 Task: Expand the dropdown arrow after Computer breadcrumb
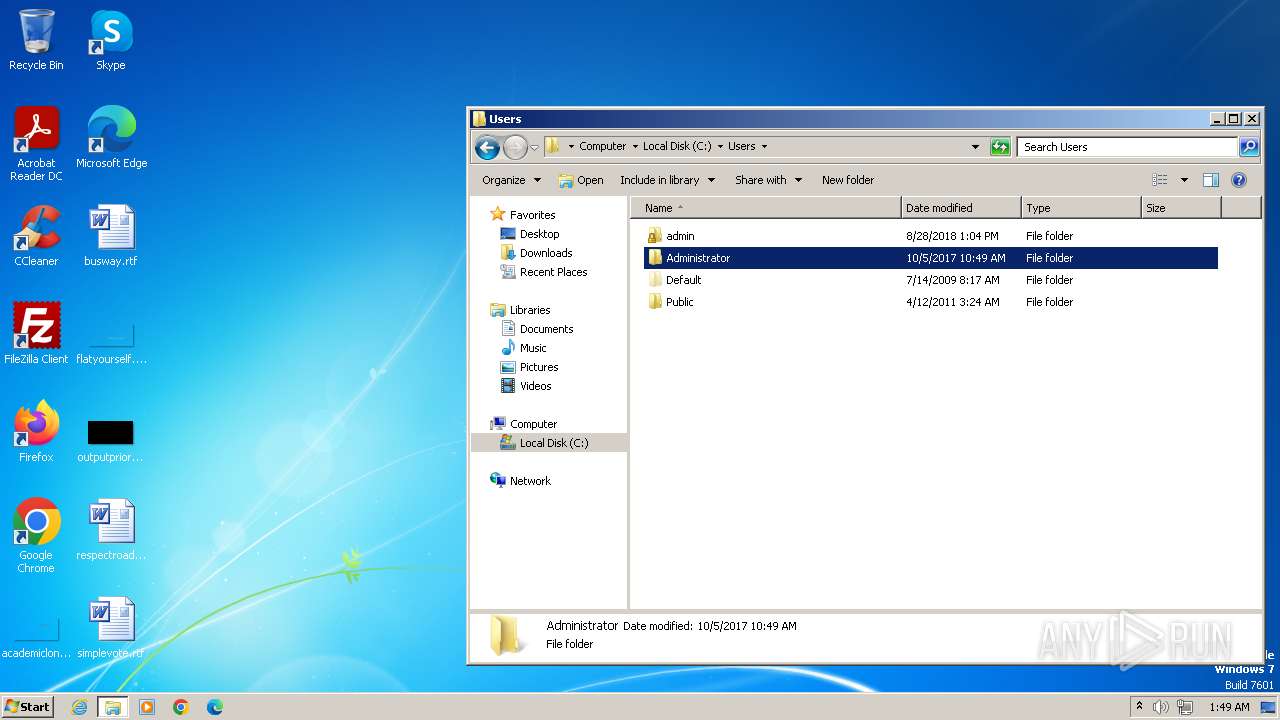click(x=635, y=146)
